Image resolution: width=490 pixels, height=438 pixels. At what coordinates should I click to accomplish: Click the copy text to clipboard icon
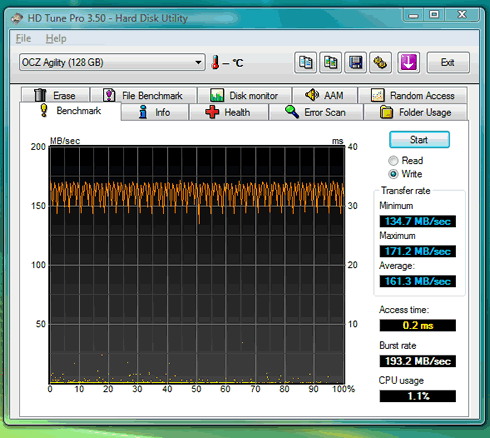(305, 62)
